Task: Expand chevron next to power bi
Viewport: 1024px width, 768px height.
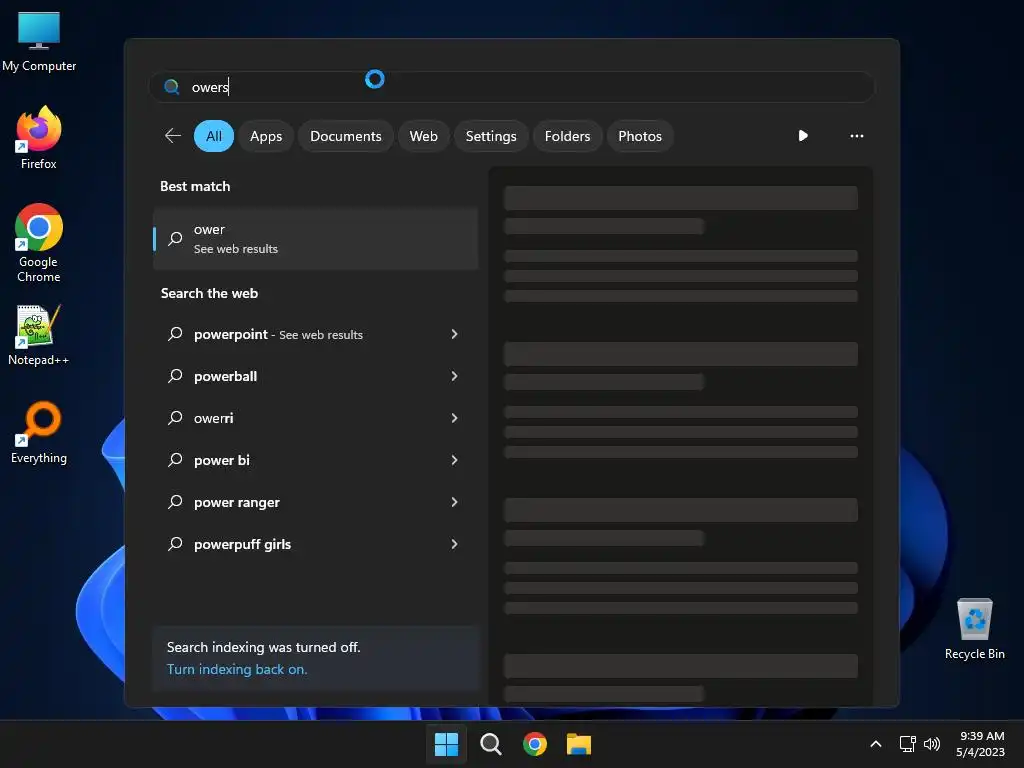Action: click(x=455, y=460)
